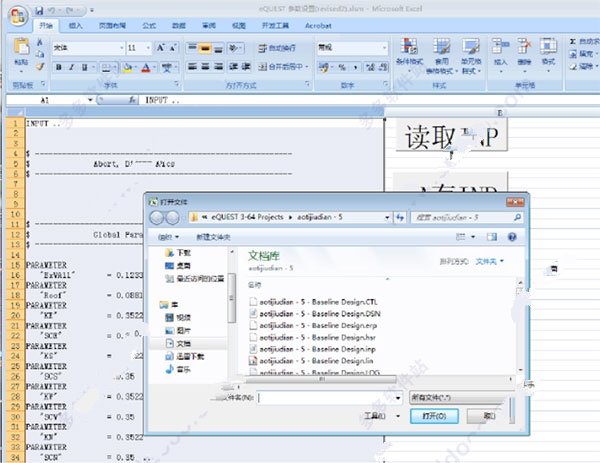This screenshot has width=600, height=463.
Task: Open the Name Box dropdown arrow
Action: coord(90,100)
